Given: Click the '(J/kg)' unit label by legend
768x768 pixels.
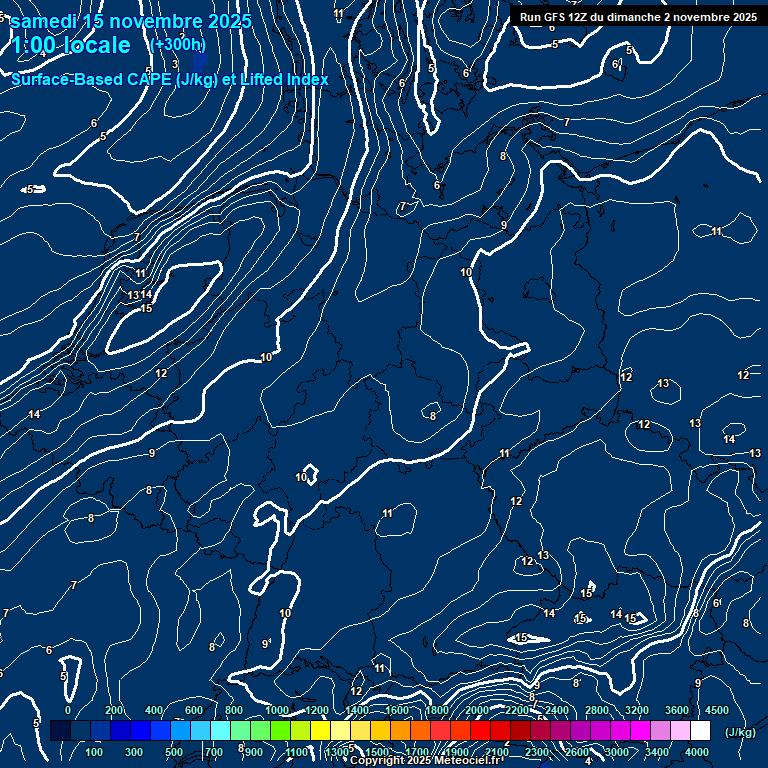Looking at the screenshot, I should (x=739, y=733).
